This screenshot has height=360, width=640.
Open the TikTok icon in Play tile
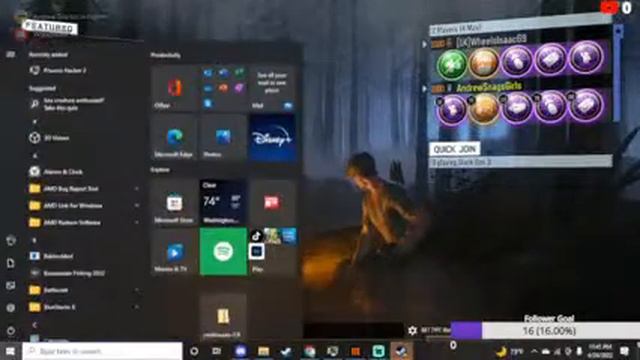256,236
